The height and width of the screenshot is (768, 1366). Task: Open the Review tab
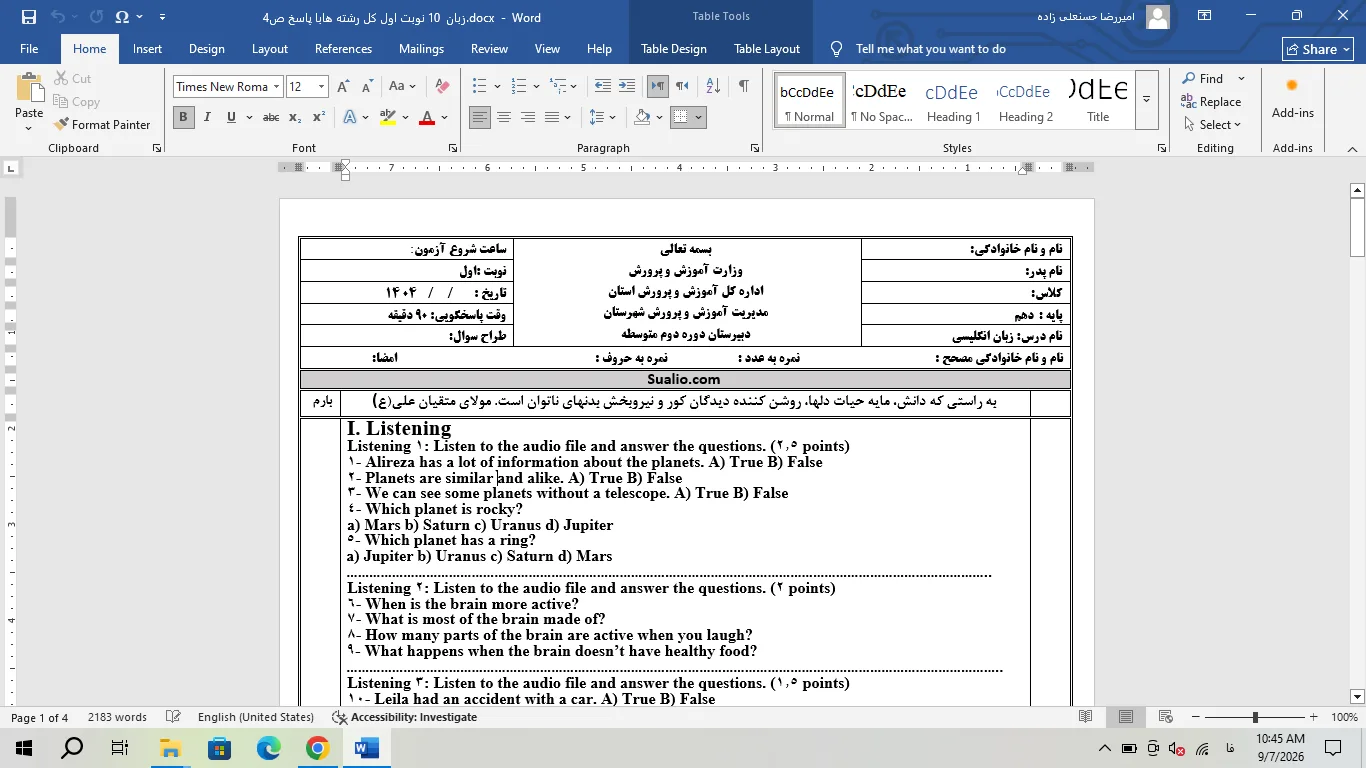(x=489, y=49)
